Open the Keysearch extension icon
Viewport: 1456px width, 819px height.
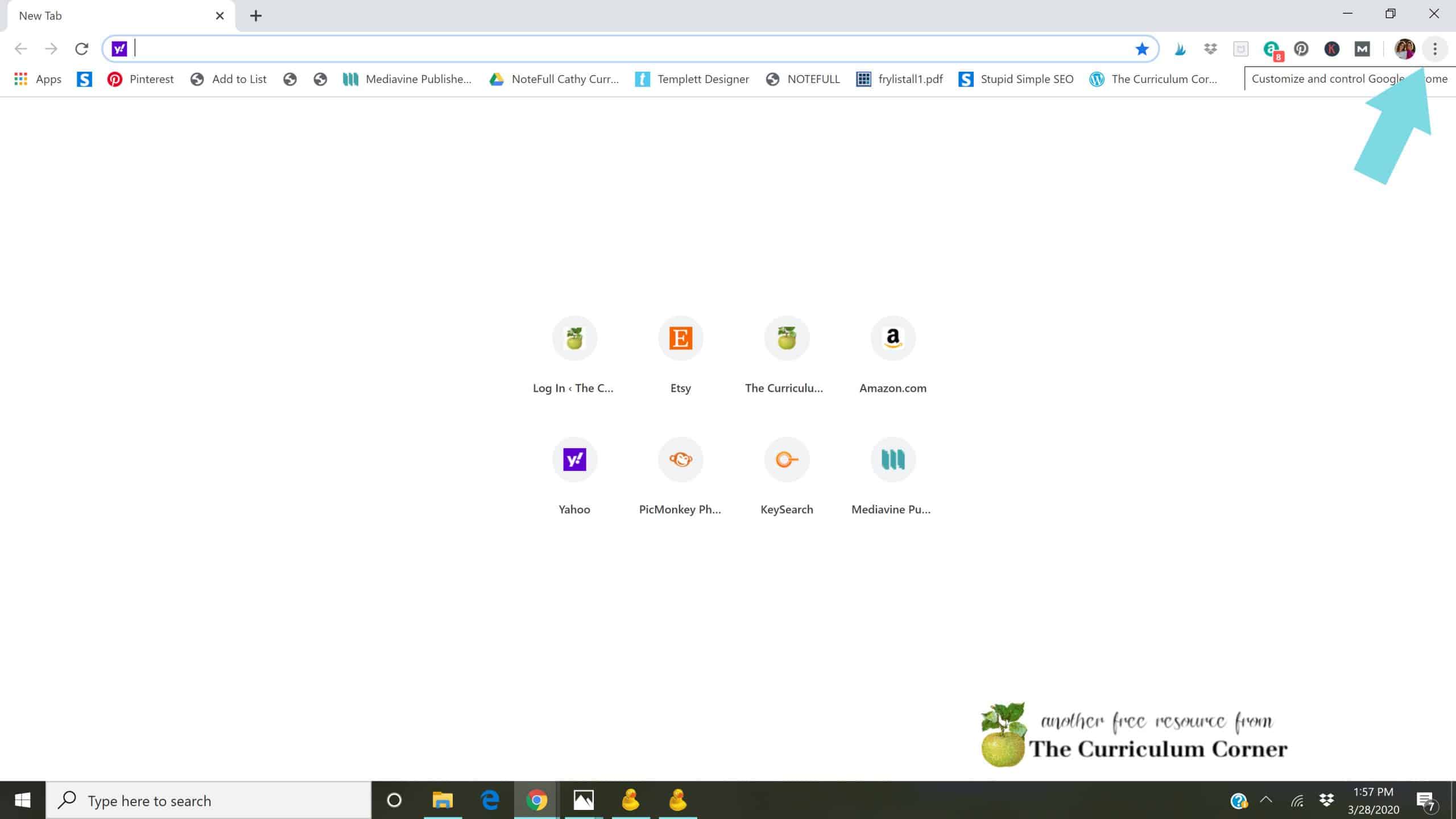(1331, 49)
